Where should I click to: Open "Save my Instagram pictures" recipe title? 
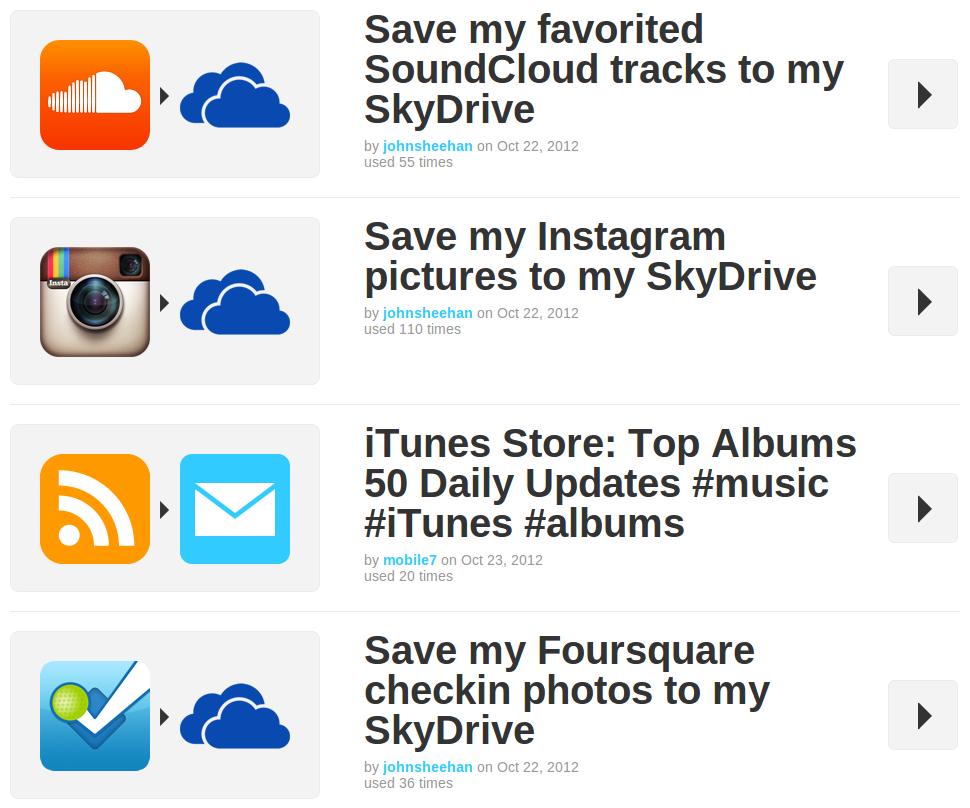click(x=590, y=256)
